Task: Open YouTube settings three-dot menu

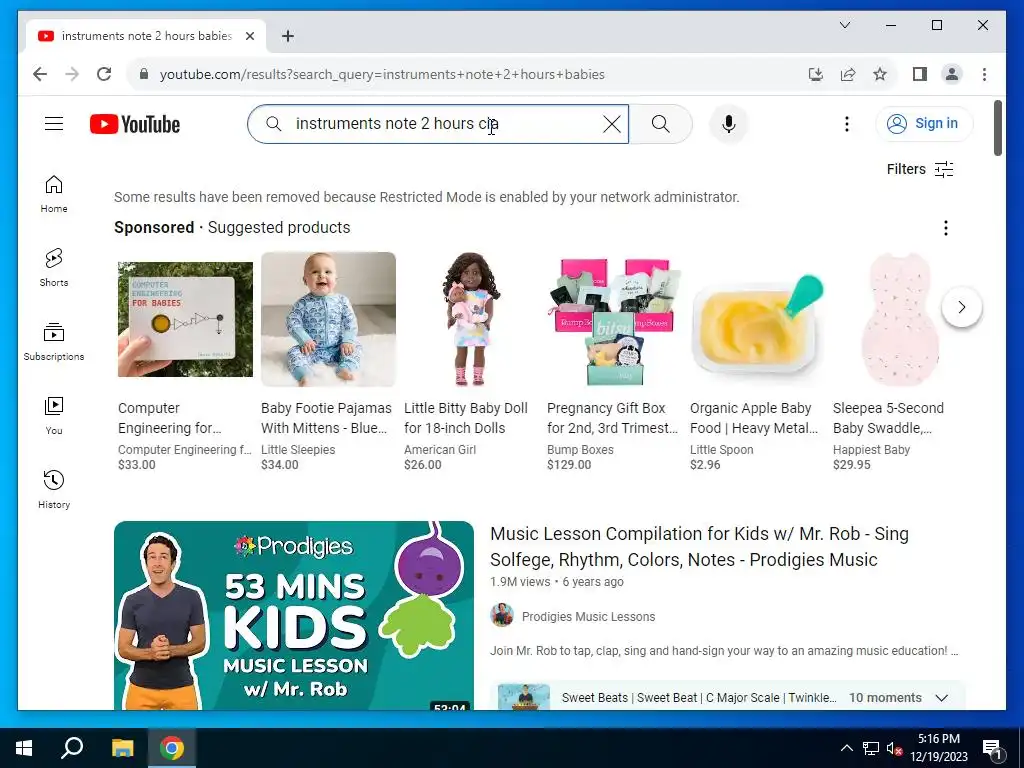Action: [846, 123]
